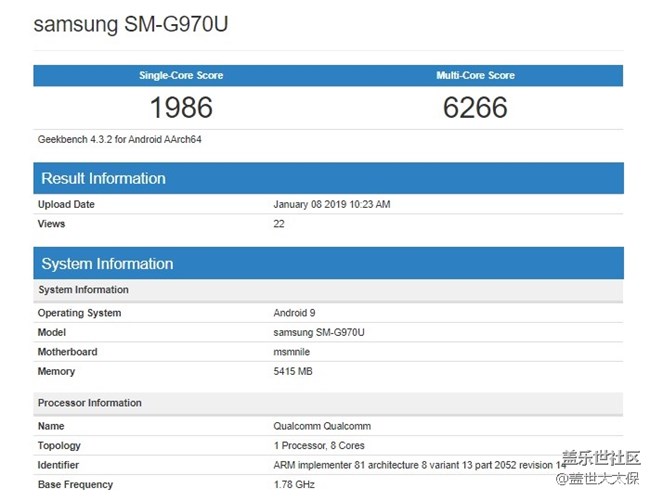
Task: Click the Identifier label
Action: [x=58, y=465]
